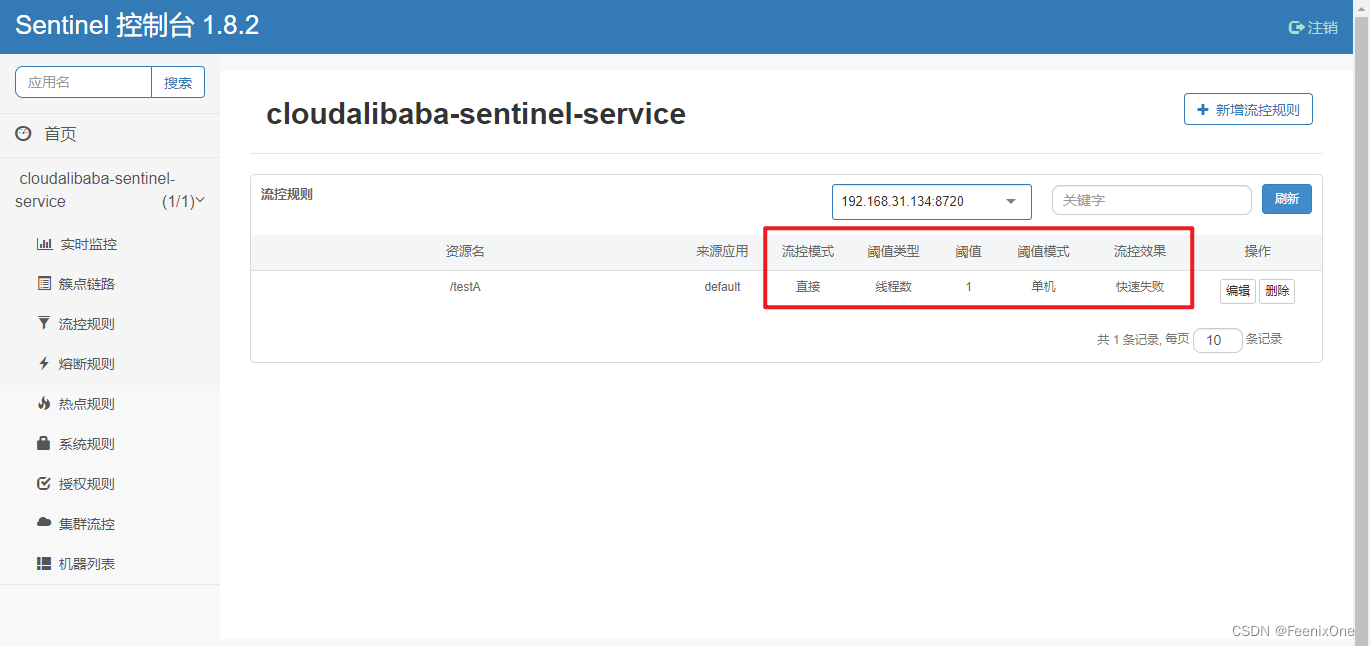Viewport: 1370px width, 646px height.
Task: Click 新增流控规则 to add a rule
Action: tap(1248, 110)
